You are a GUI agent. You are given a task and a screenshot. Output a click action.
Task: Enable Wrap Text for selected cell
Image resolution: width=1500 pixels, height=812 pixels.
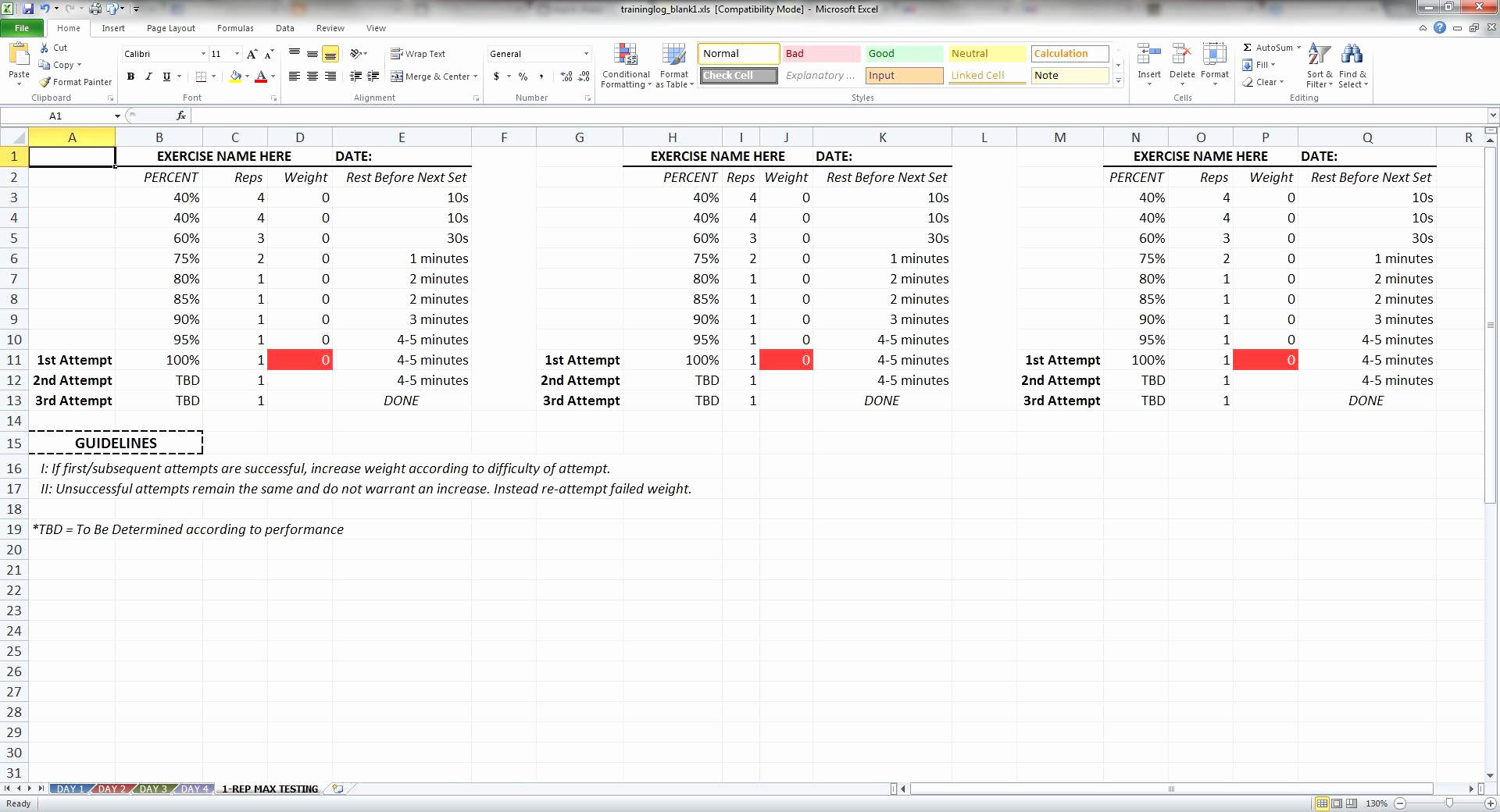[419, 53]
